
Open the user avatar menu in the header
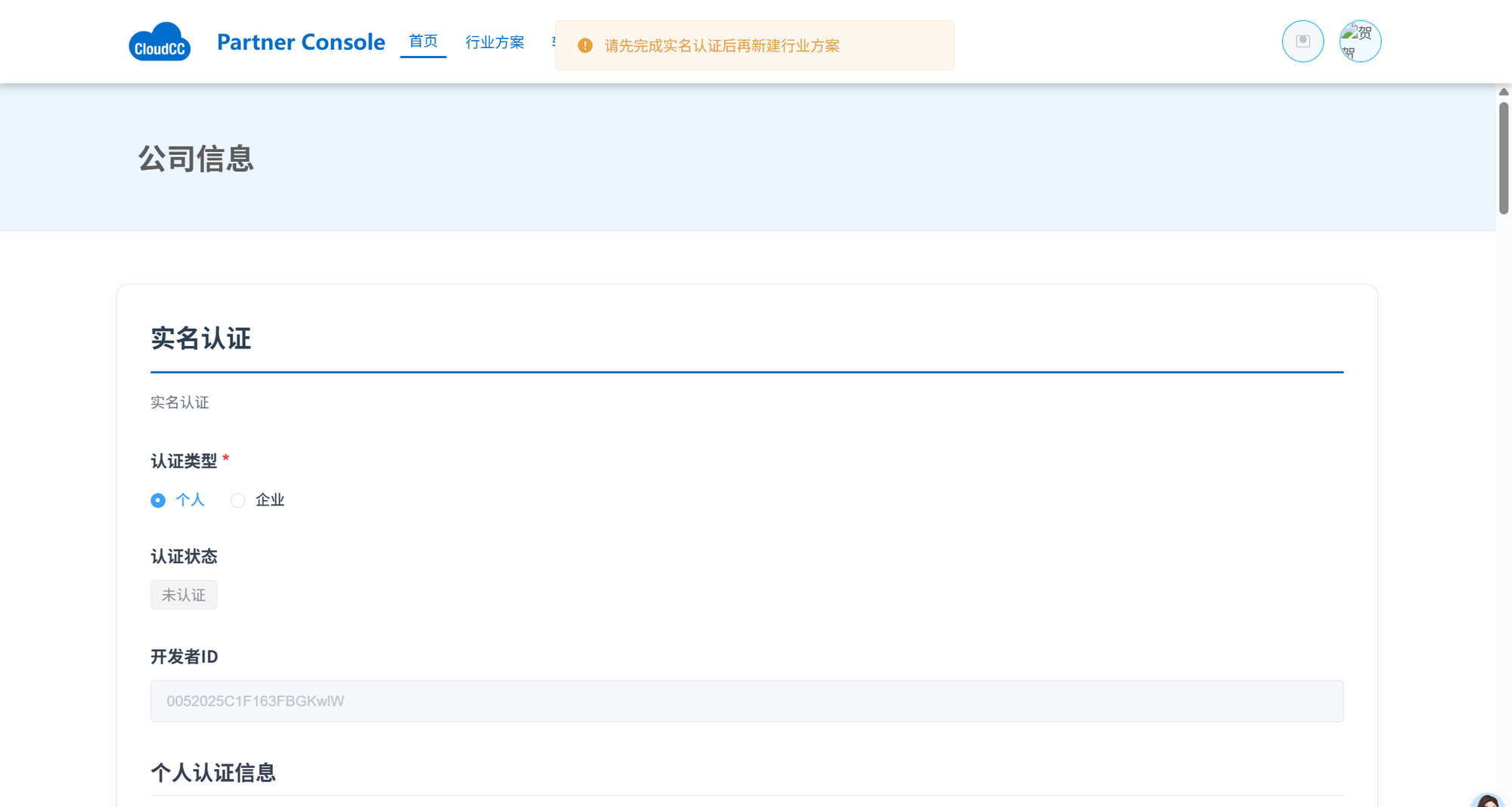tap(1359, 42)
